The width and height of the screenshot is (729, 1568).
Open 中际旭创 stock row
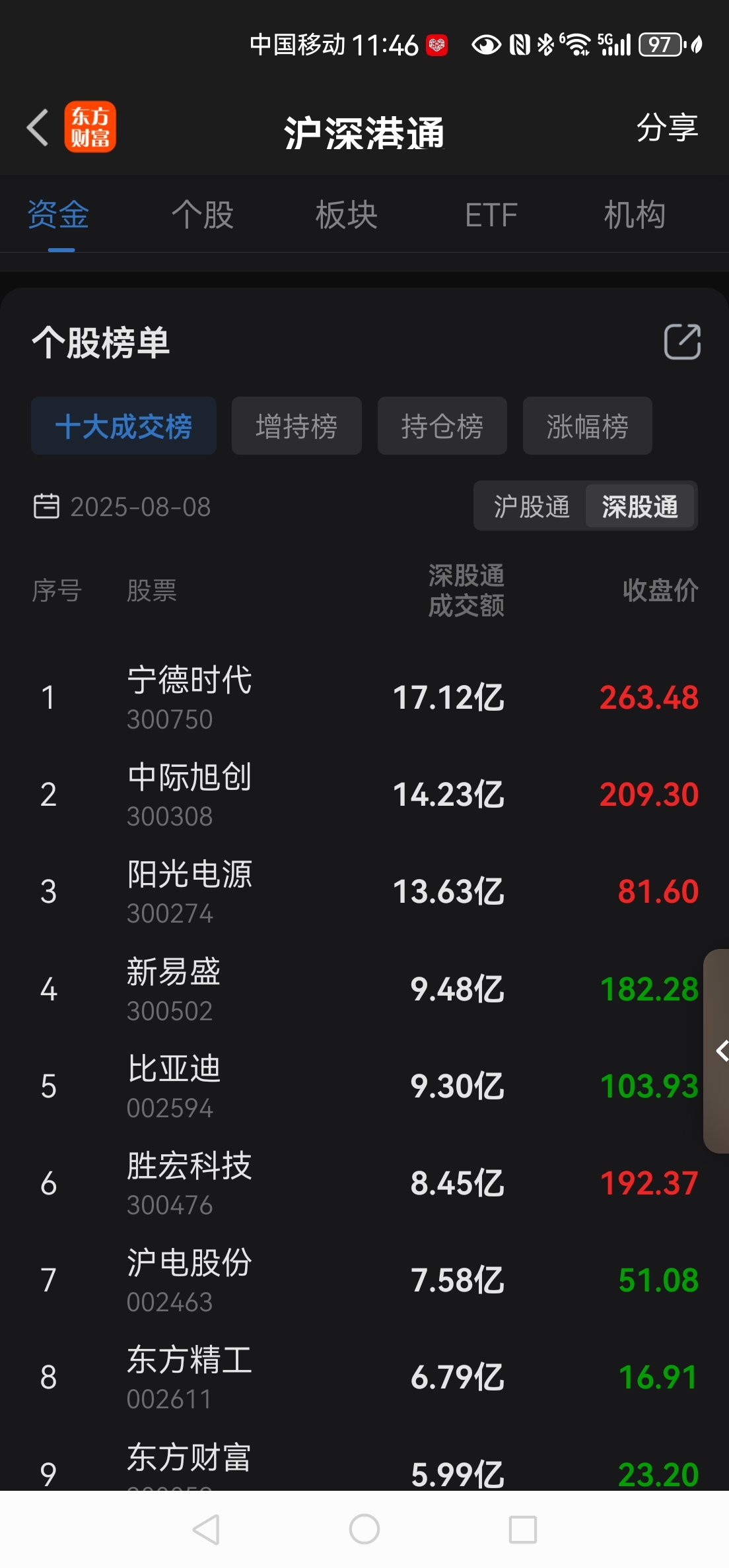tap(364, 795)
